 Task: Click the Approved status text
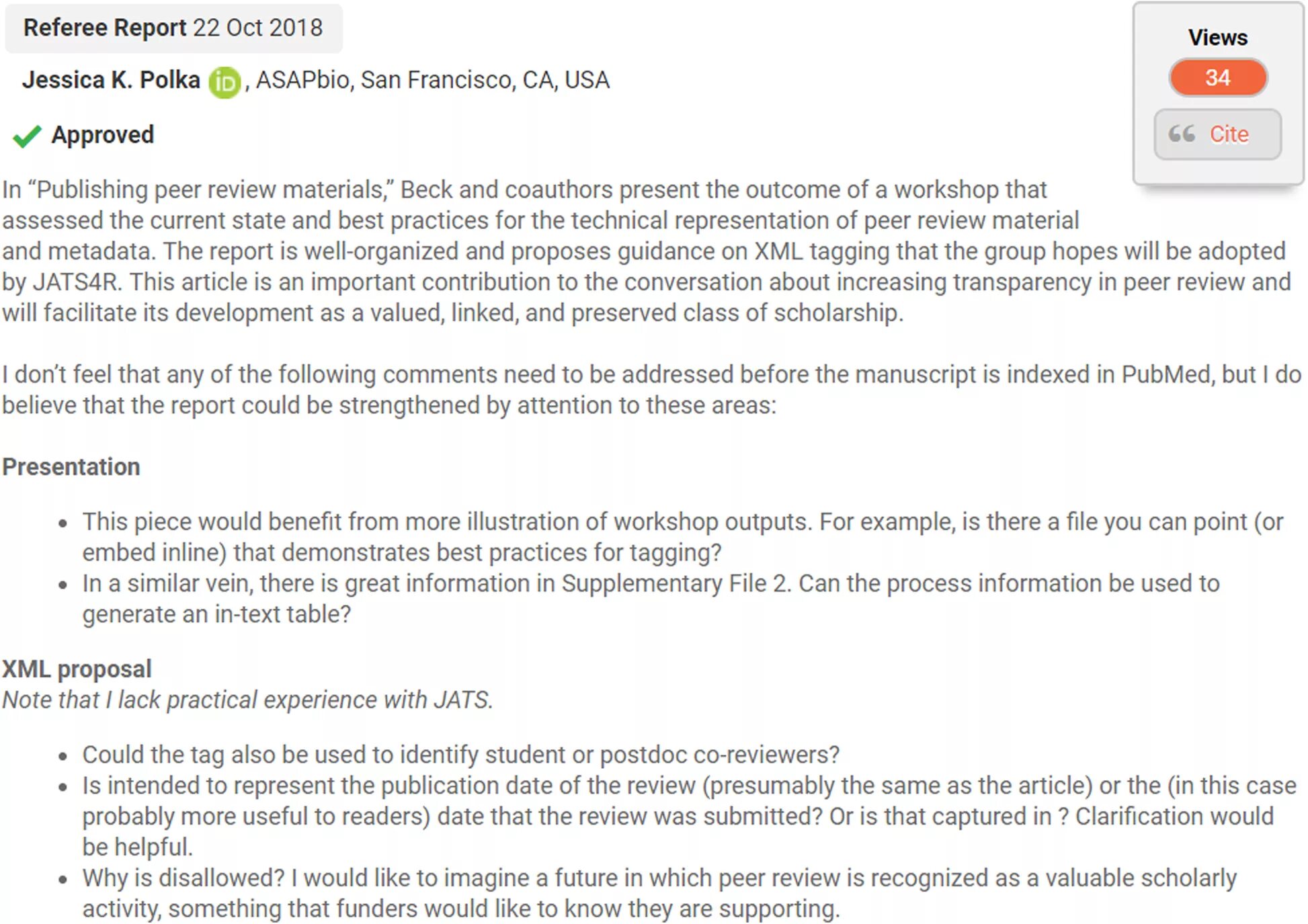pyautogui.click(x=103, y=134)
